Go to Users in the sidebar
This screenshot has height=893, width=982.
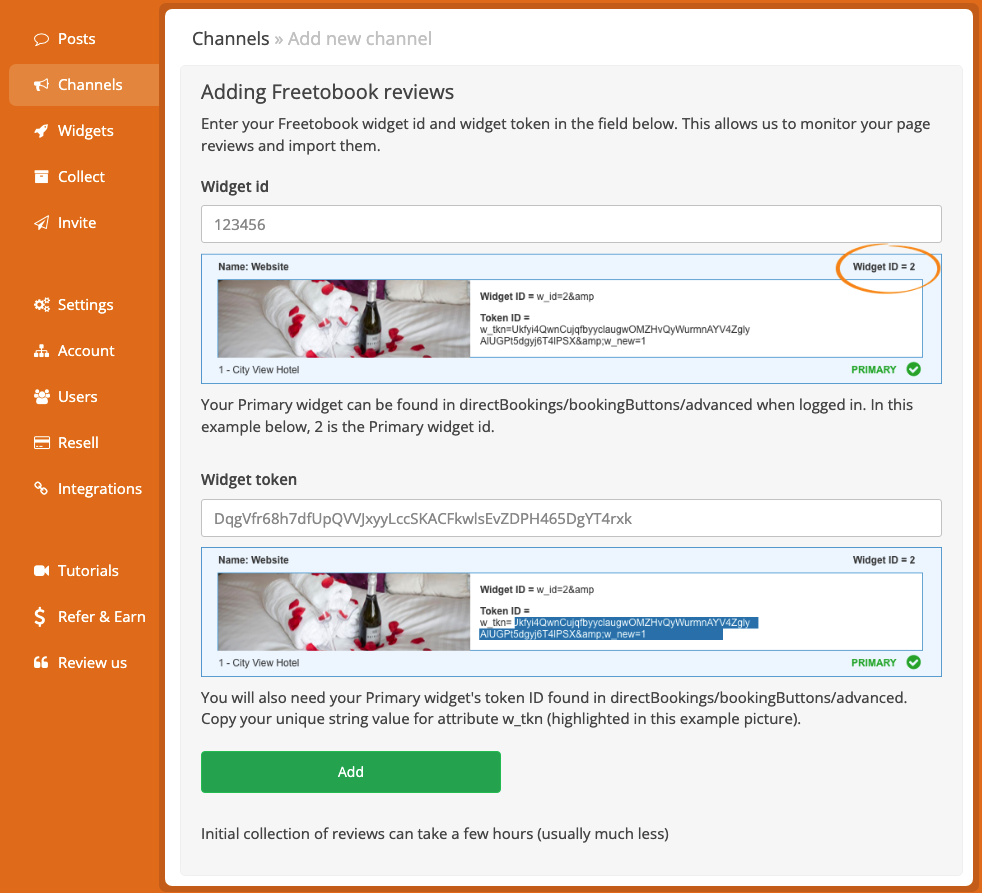pyautogui.click(x=84, y=397)
